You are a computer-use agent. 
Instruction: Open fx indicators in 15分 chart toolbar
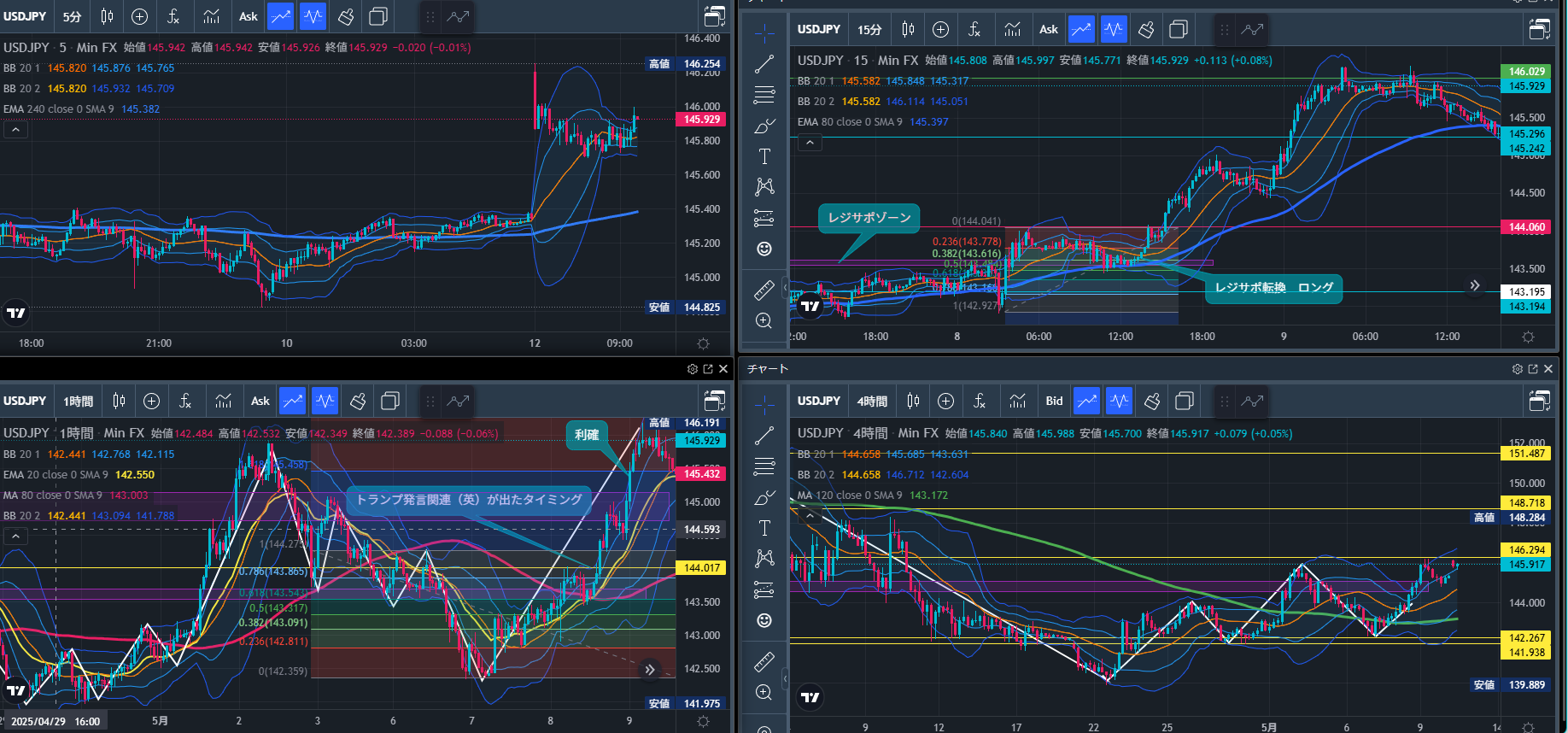974,29
